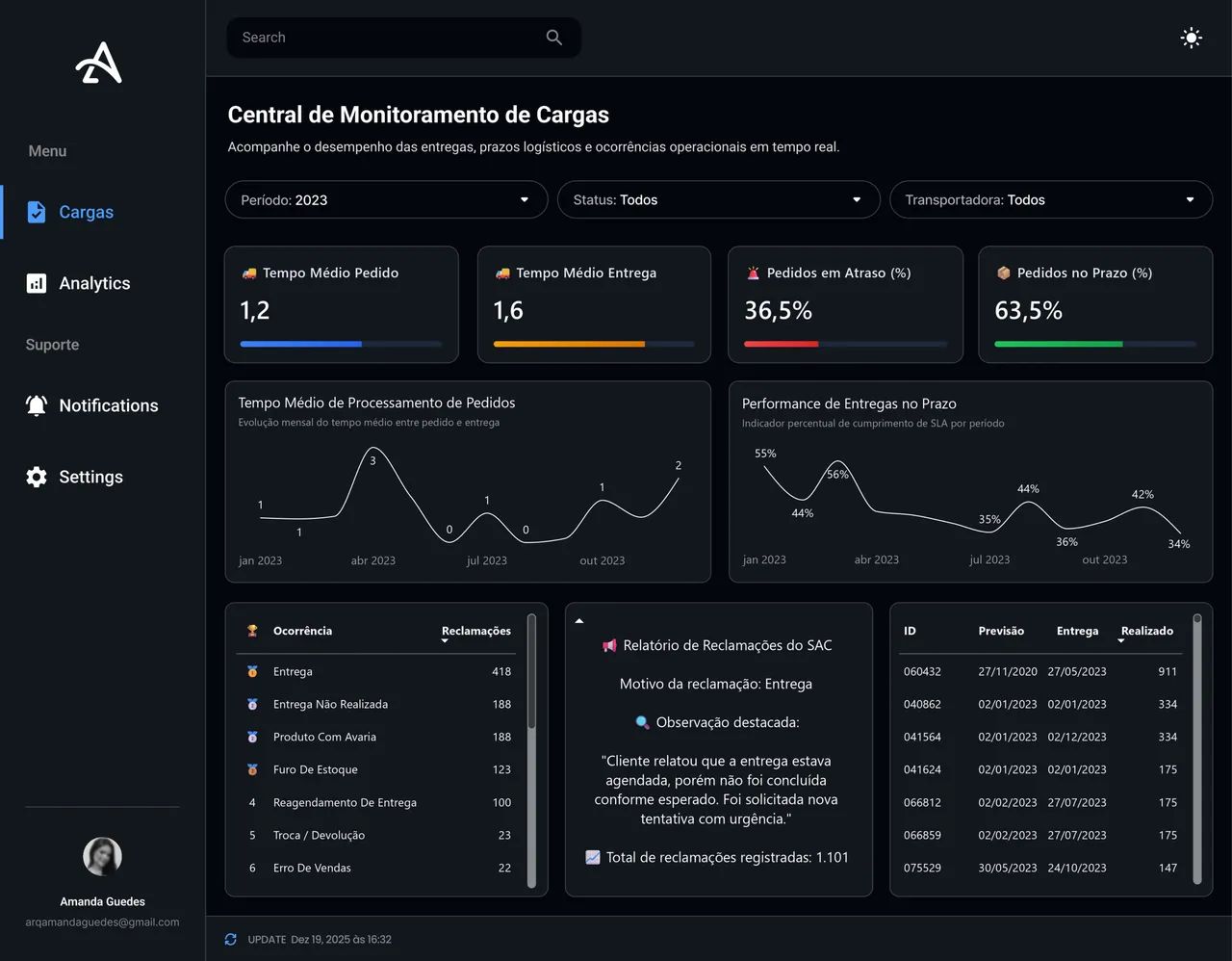This screenshot has height=961, width=1232.
Task: Open the Cargas menu item
Action: [103, 212]
